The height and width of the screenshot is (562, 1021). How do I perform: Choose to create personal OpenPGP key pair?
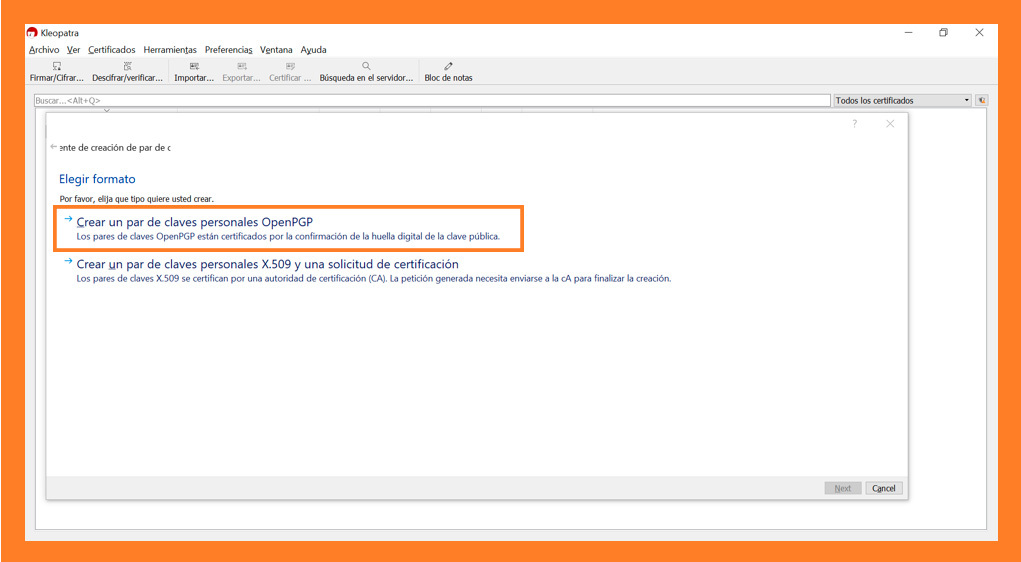point(196,221)
